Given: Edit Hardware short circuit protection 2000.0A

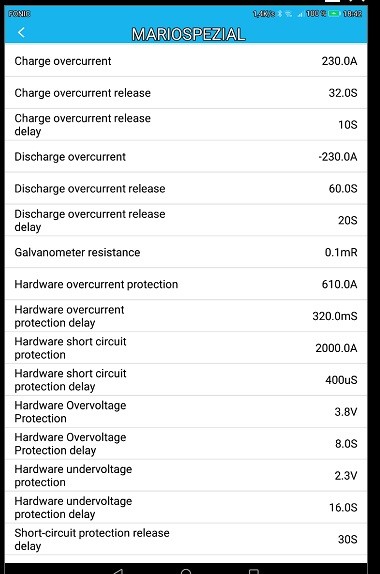Looking at the screenshot, I should tap(336, 348).
